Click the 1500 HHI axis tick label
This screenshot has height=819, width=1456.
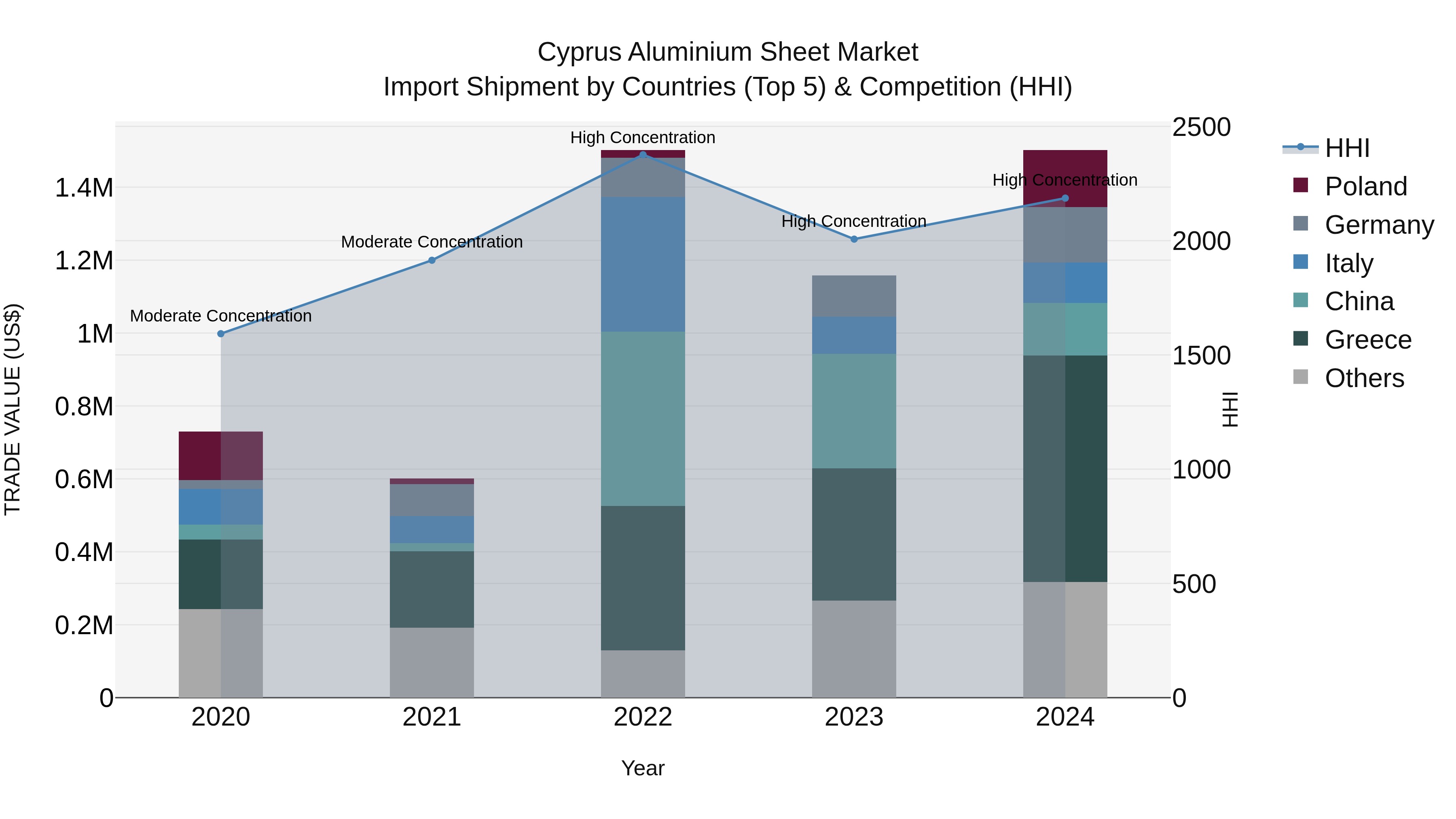click(x=1201, y=356)
